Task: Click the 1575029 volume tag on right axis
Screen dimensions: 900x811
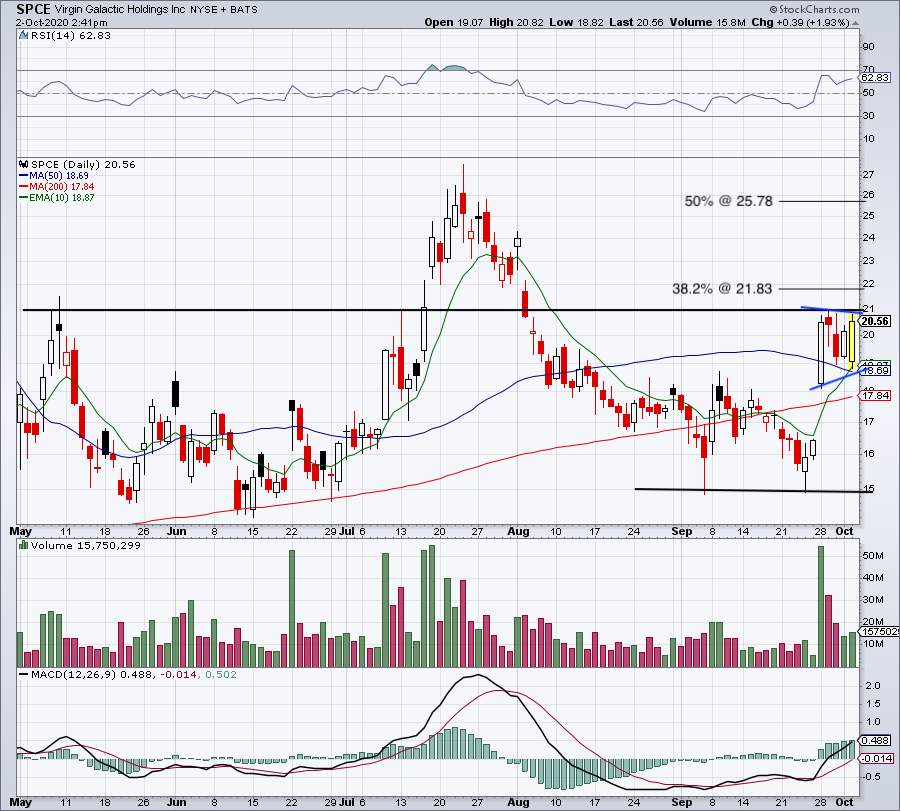Action: [879, 631]
